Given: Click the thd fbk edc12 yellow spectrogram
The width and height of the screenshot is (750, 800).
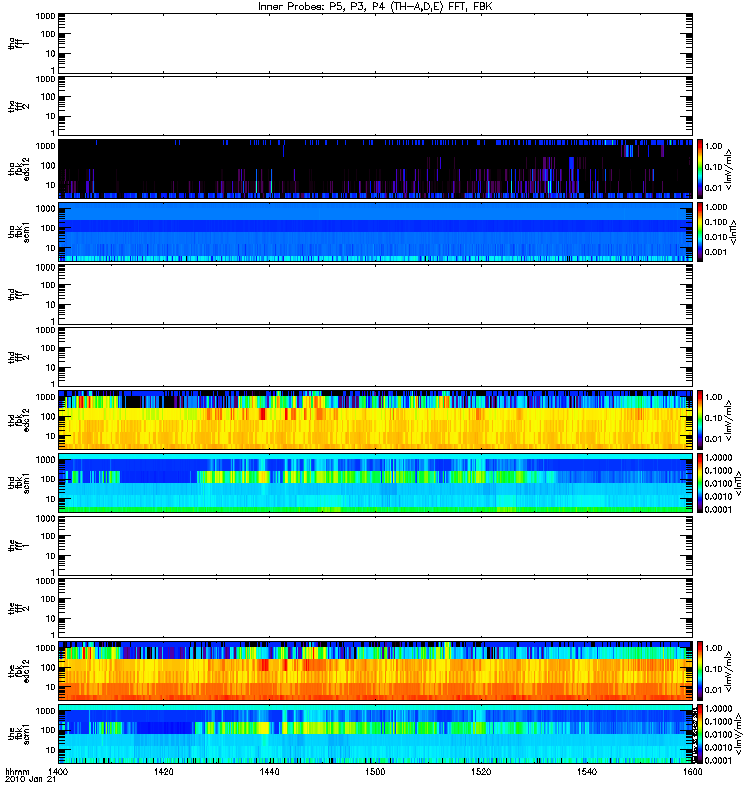Looking at the screenshot, I should (x=376, y=420).
